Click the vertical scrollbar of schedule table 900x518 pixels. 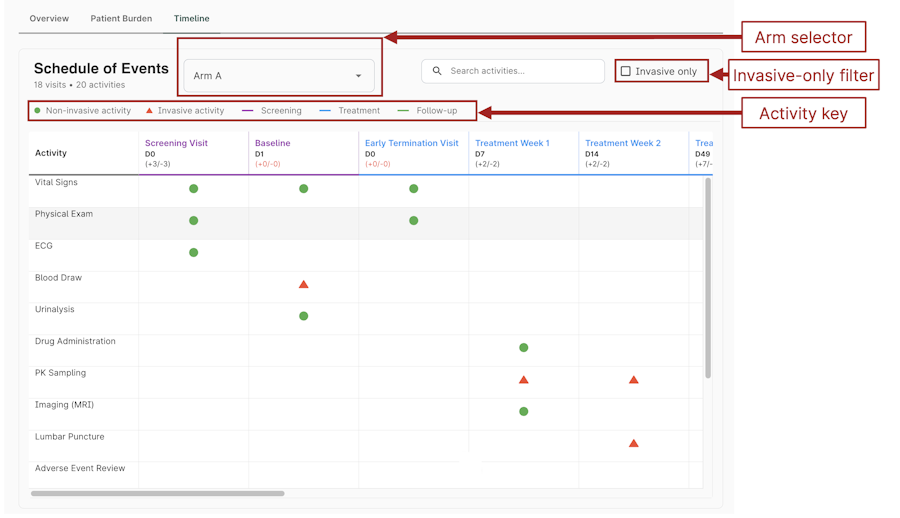[x=708, y=278]
